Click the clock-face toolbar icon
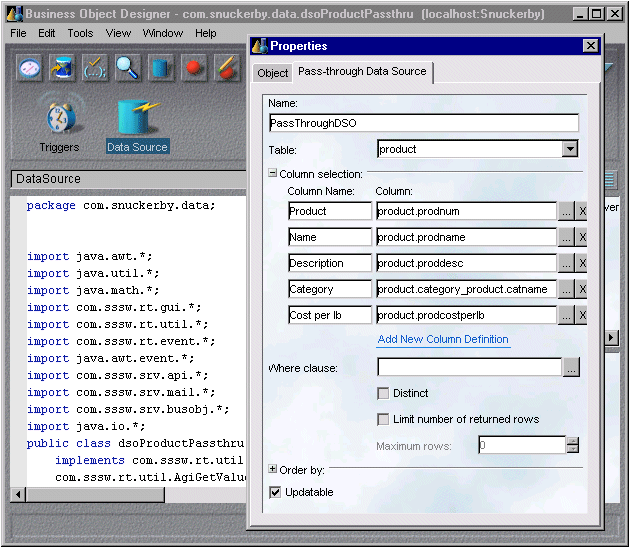The width and height of the screenshot is (629, 547). tap(30, 68)
